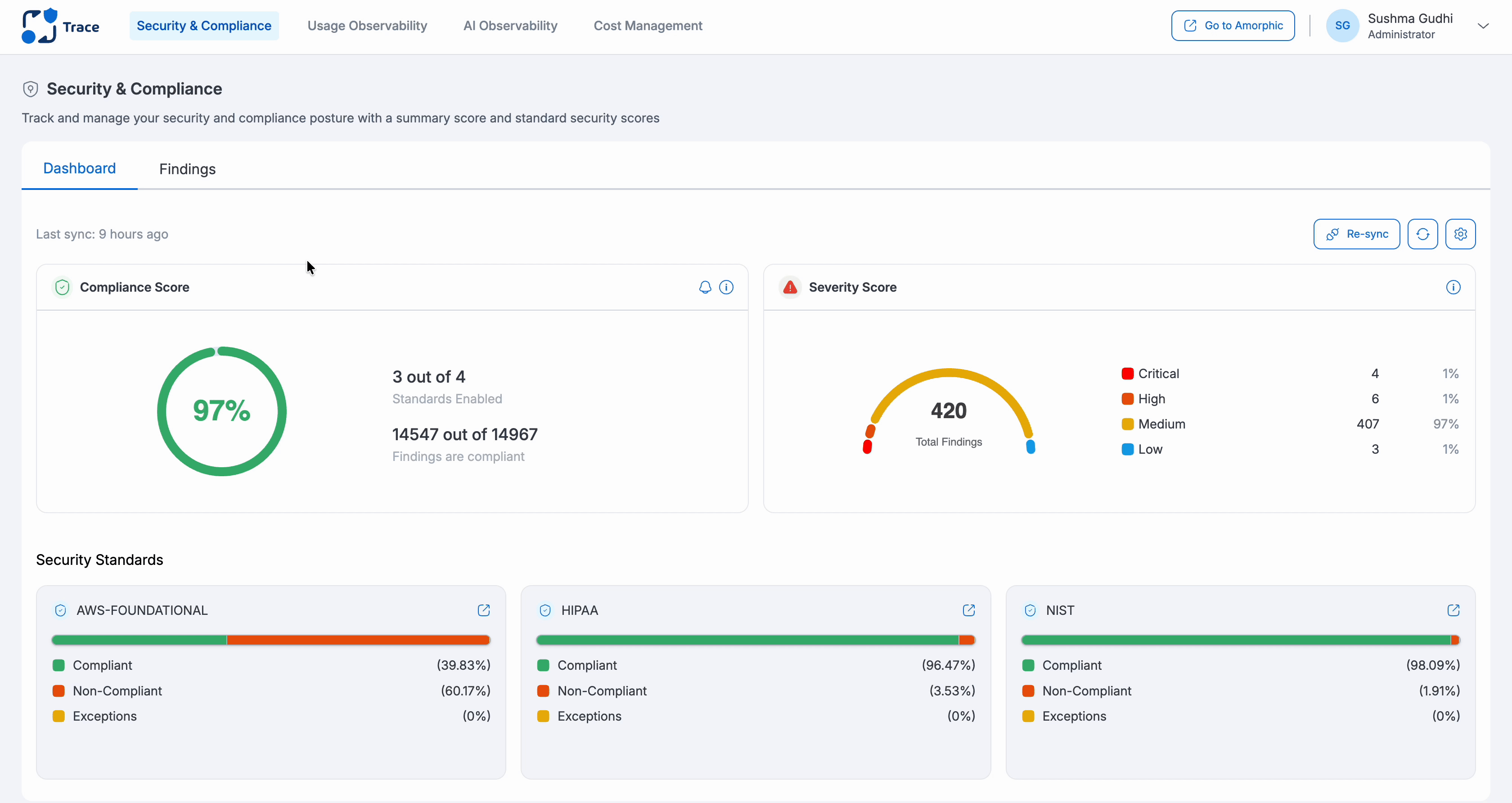This screenshot has height=803, width=1512.
Task: Open Compliance Score alert bell
Action: pos(705,287)
